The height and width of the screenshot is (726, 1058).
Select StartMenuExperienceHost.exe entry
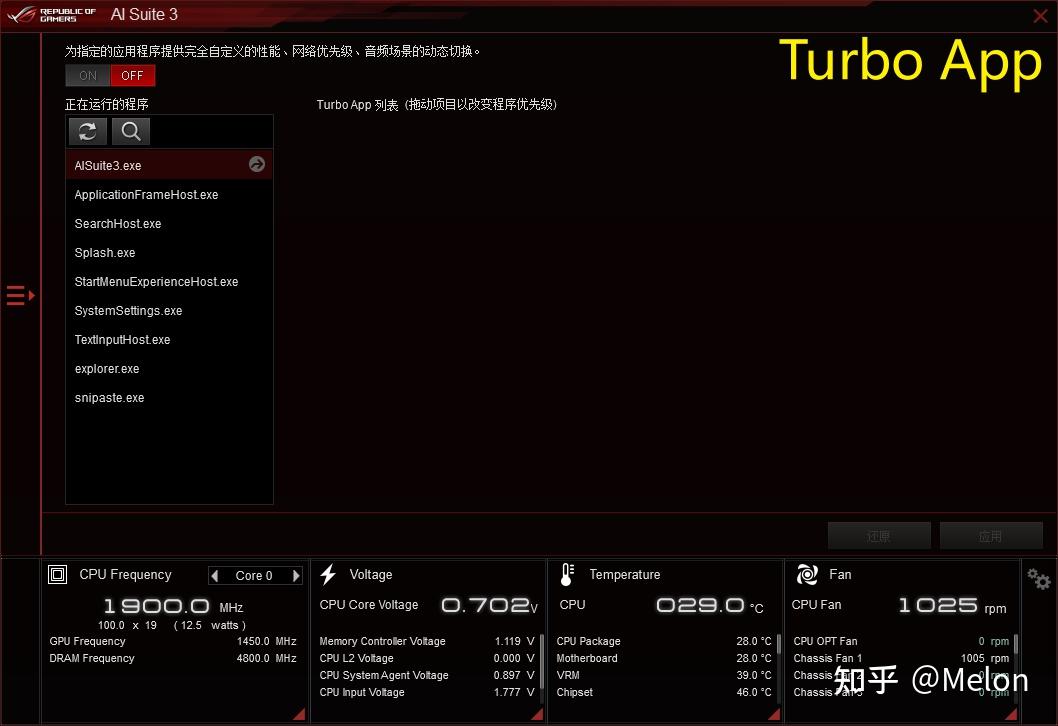click(x=169, y=281)
